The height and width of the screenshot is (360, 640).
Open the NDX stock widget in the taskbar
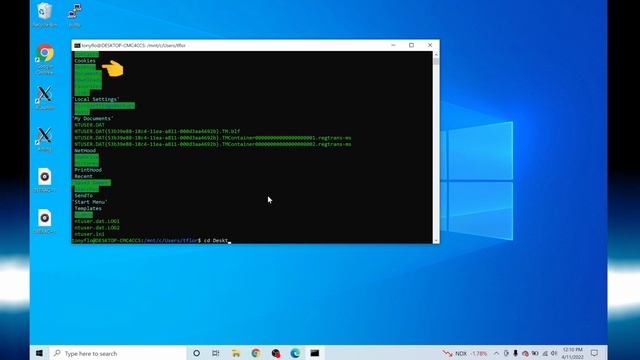point(465,353)
